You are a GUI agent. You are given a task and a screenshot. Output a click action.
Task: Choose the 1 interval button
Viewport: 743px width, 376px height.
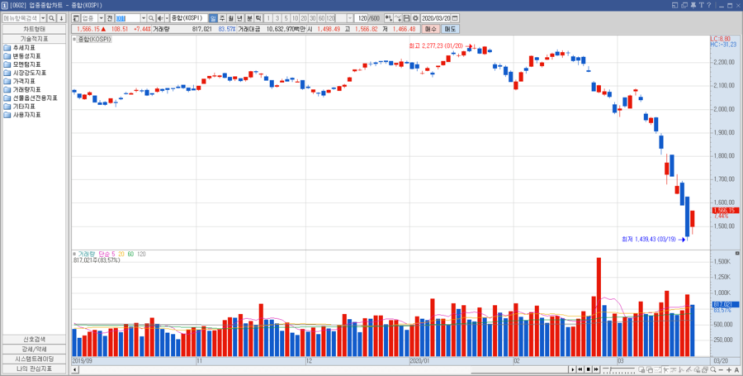coord(268,18)
